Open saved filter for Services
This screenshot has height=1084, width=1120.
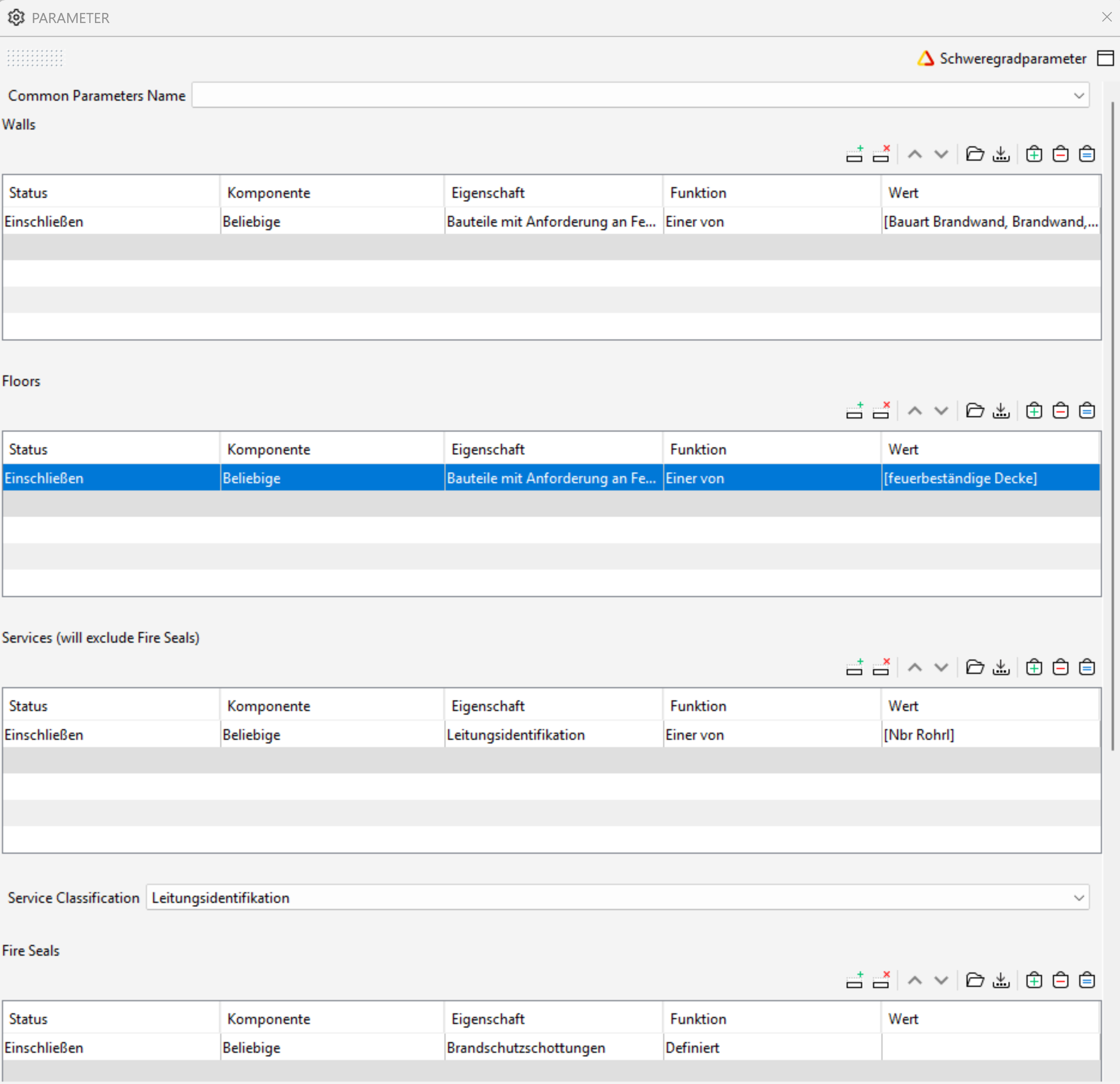(975, 668)
